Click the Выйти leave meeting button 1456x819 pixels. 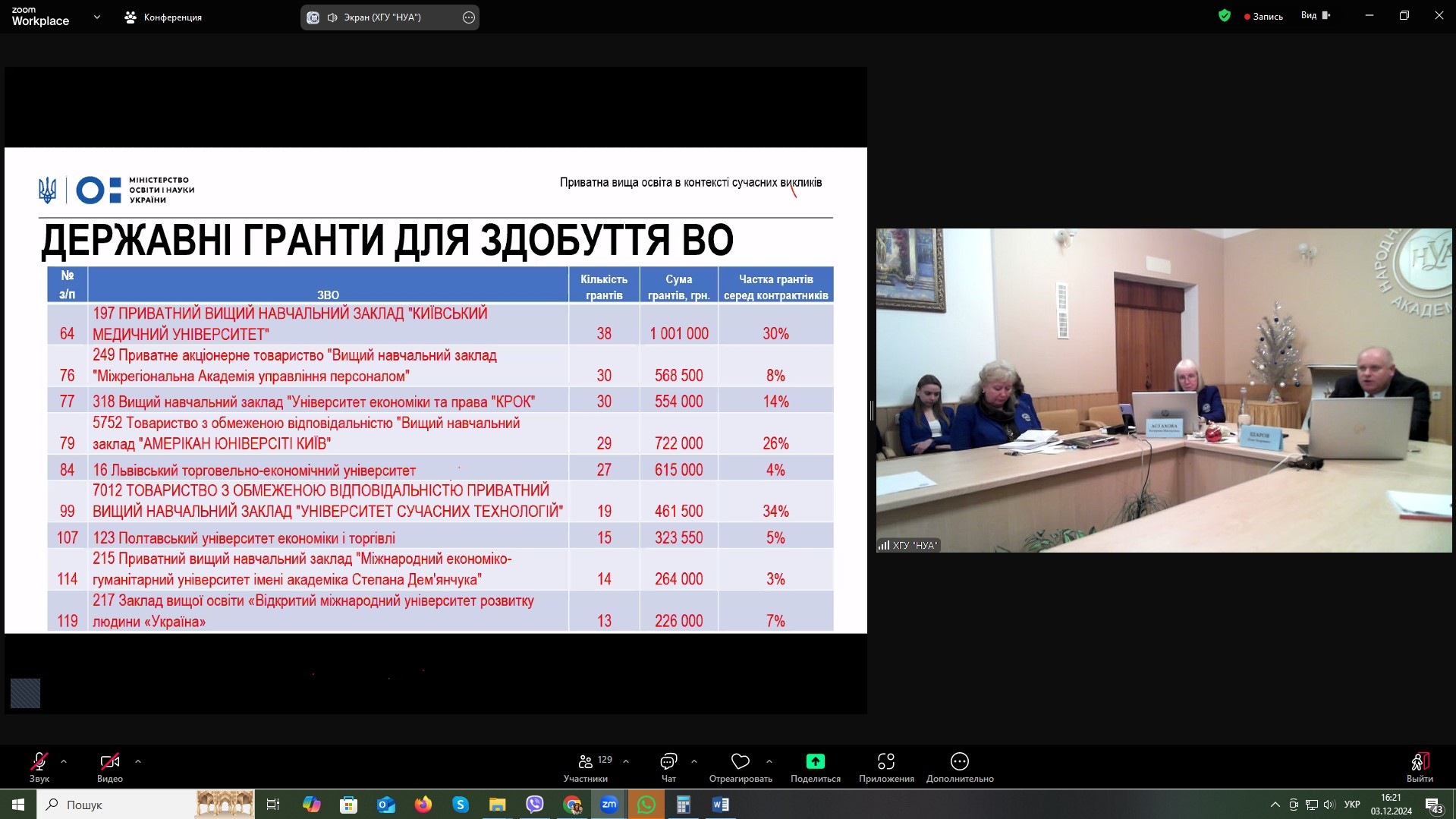[x=1419, y=766]
